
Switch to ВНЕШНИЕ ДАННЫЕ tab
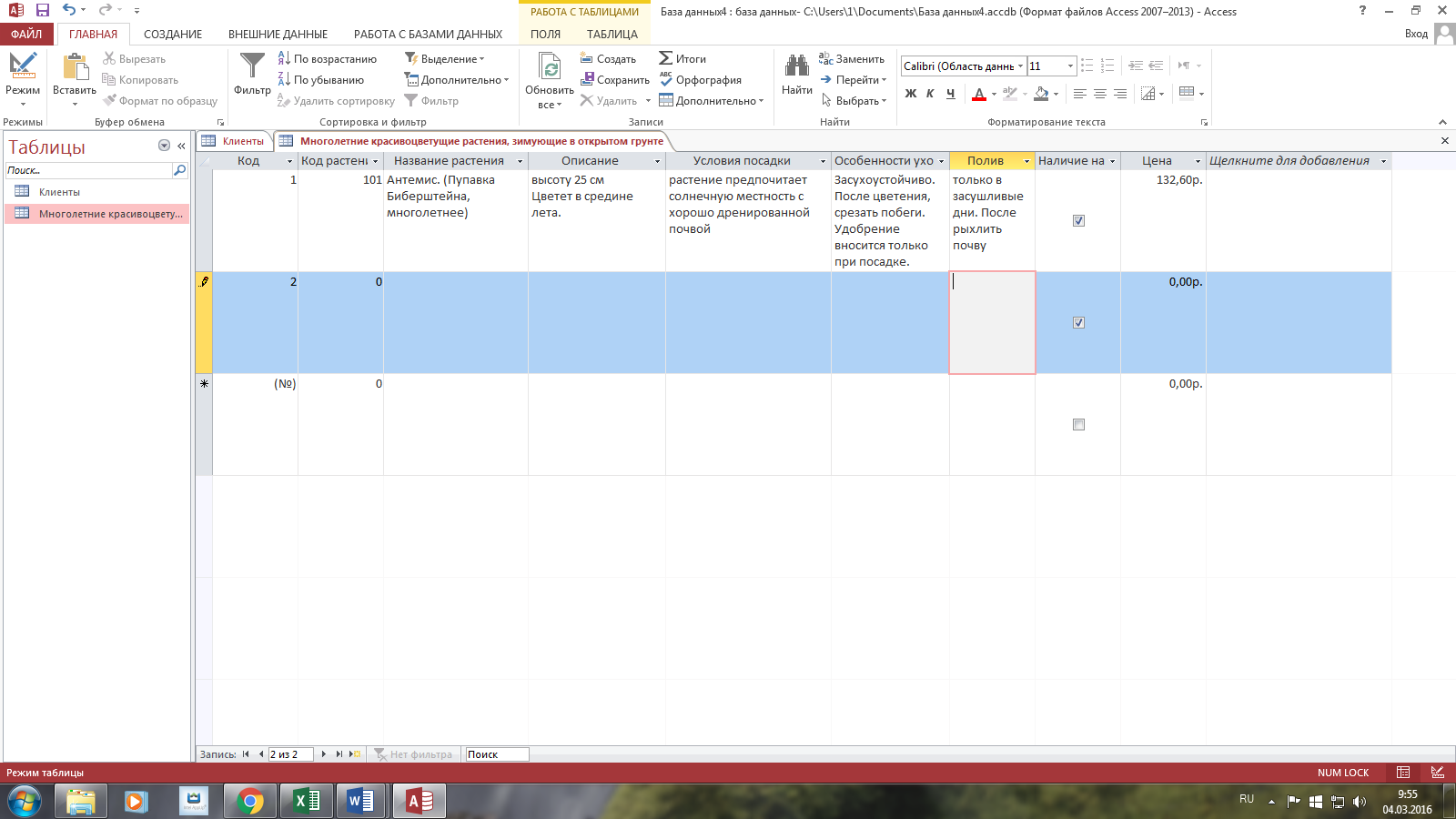click(x=278, y=34)
